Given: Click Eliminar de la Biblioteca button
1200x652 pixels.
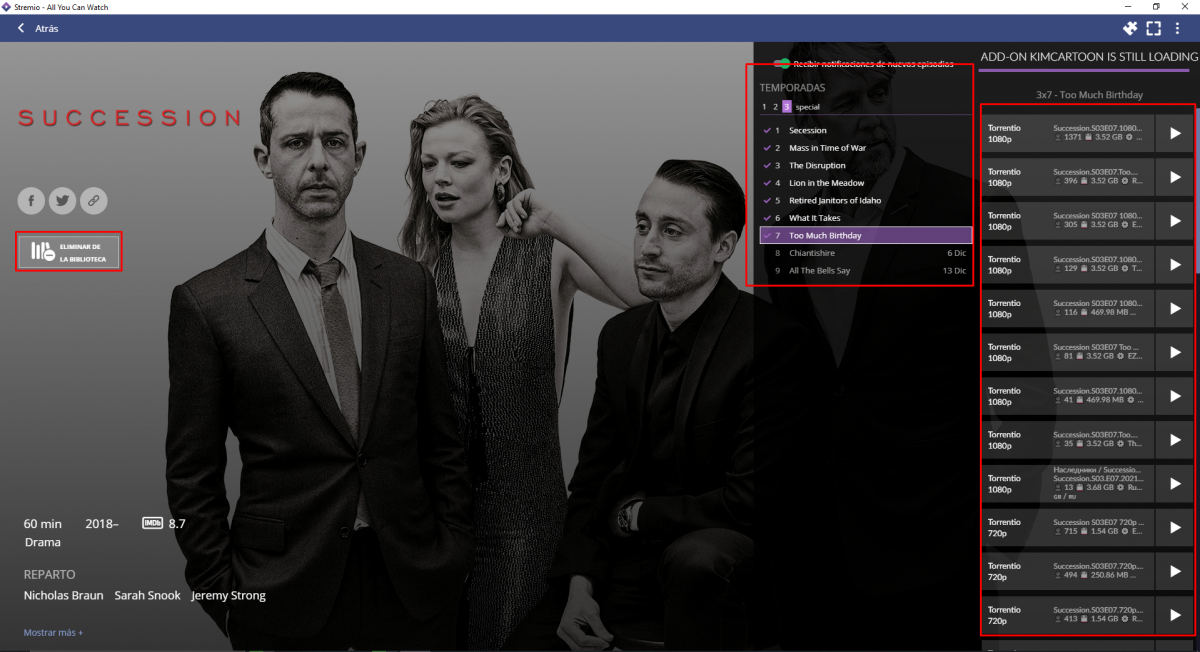Looking at the screenshot, I should [69, 251].
